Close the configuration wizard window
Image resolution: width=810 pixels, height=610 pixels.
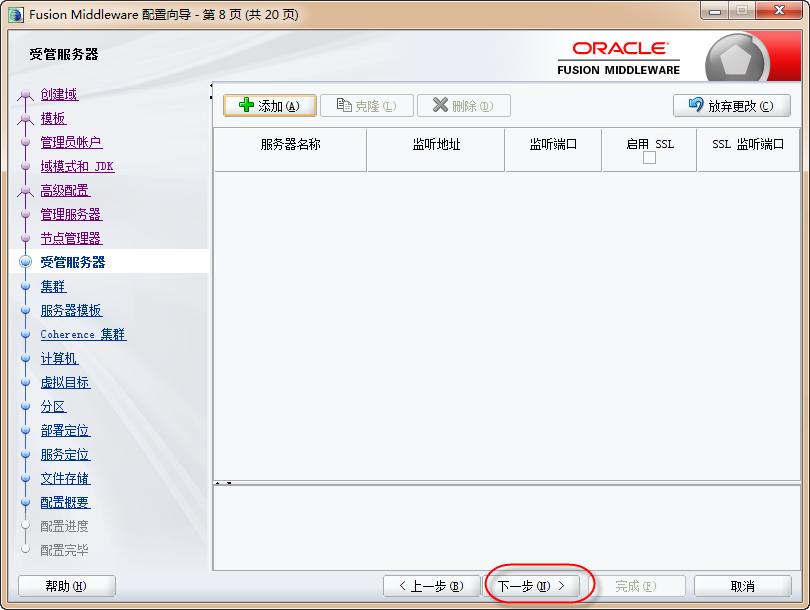pyautogui.click(x=780, y=11)
